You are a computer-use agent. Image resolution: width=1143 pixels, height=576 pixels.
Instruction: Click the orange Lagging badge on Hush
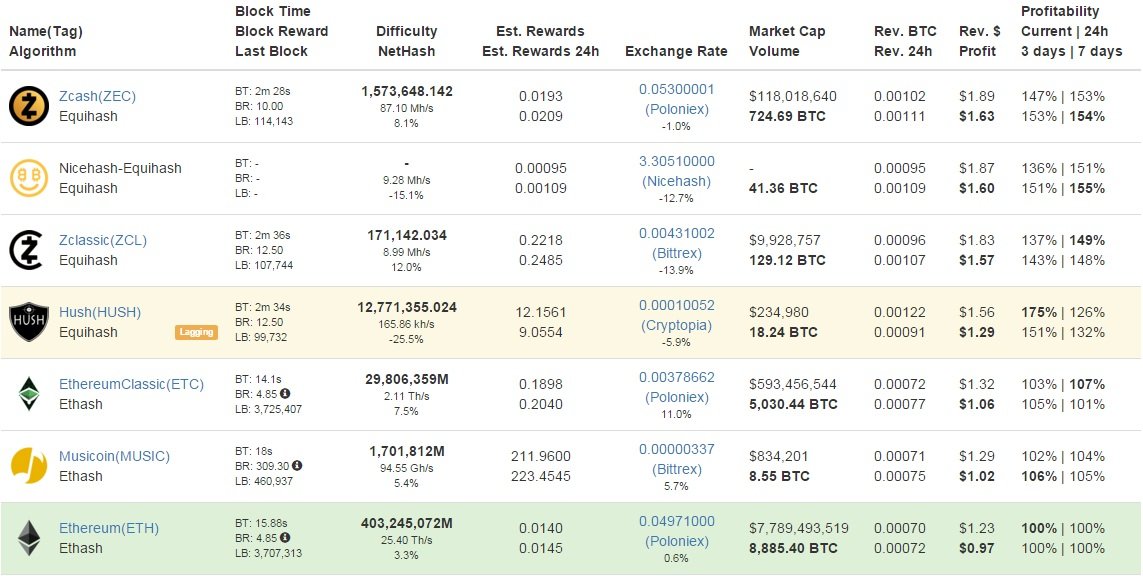[x=196, y=332]
